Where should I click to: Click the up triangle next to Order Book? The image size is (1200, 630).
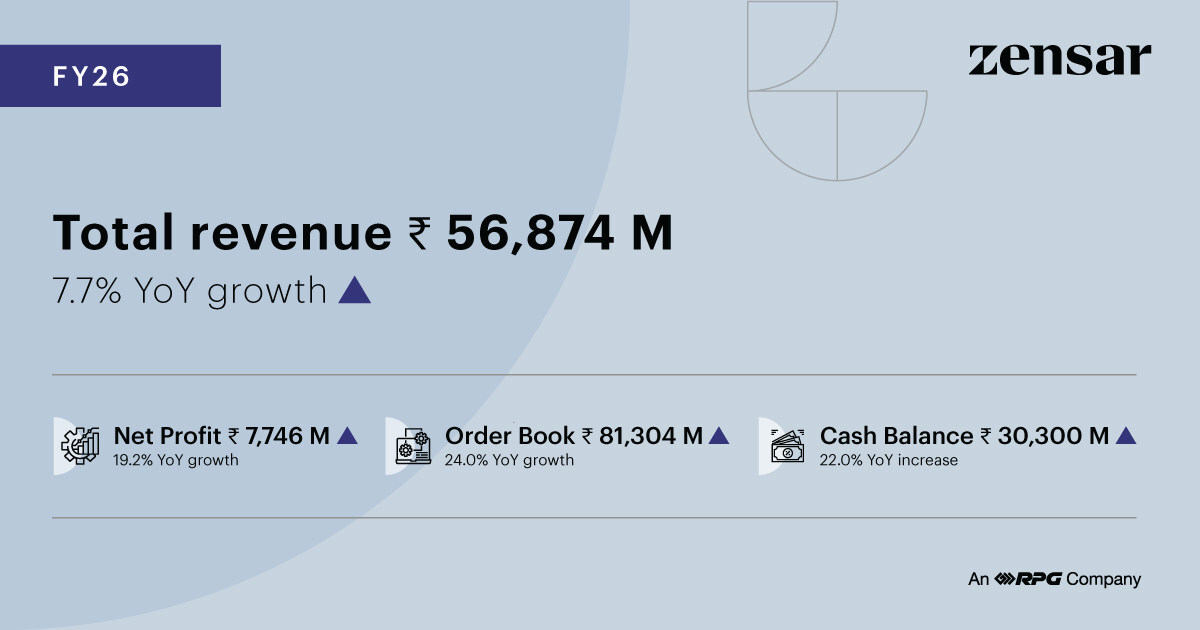coord(718,436)
